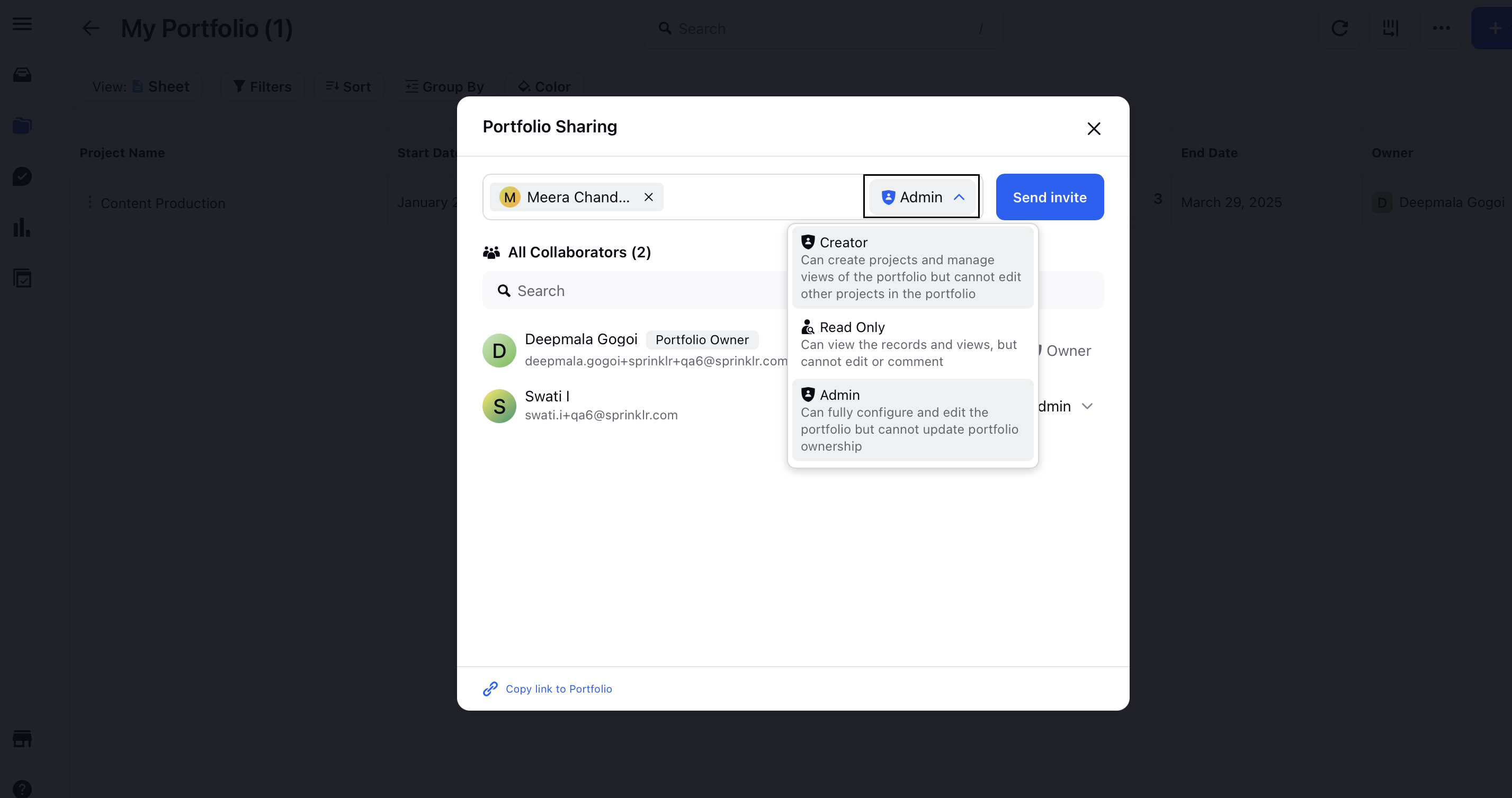Image resolution: width=1512 pixels, height=798 pixels.
Task: Click the inbox tray sidebar icon
Action: 22,75
